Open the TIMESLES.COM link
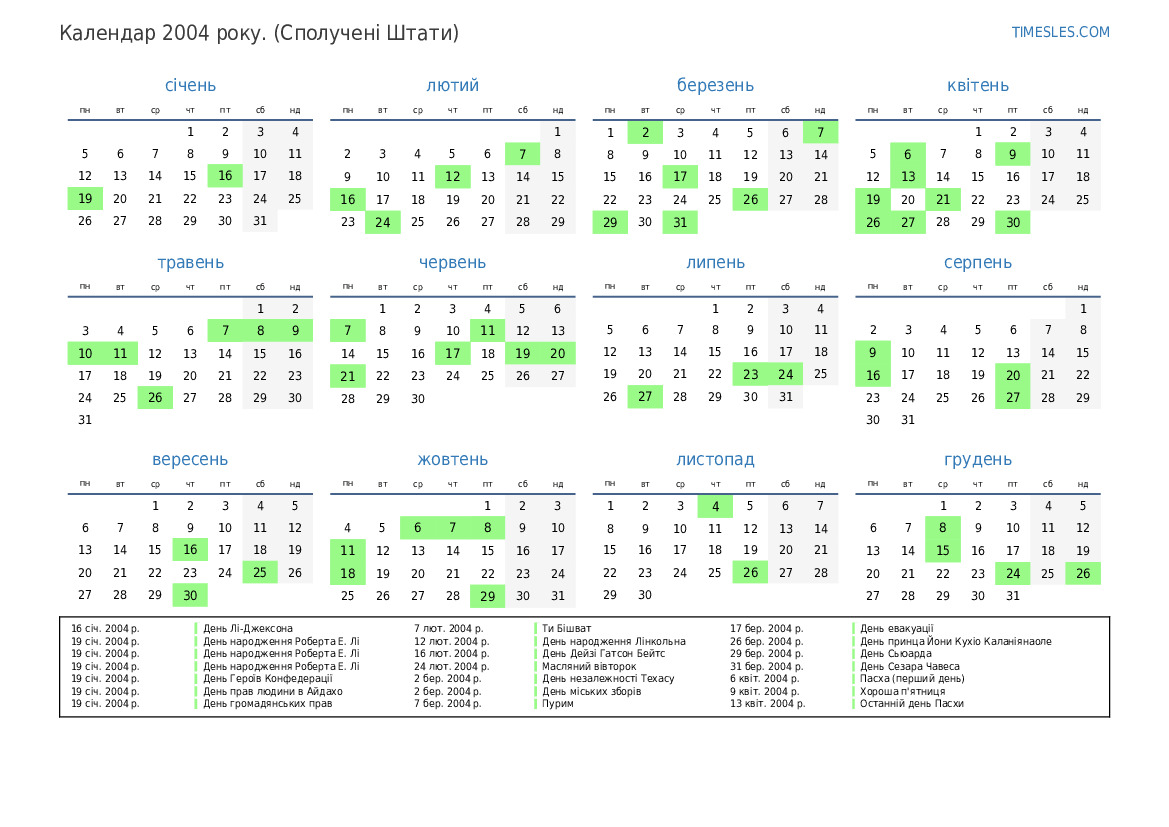This screenshot has height=827, width=1169. [x=1060, y=32]
